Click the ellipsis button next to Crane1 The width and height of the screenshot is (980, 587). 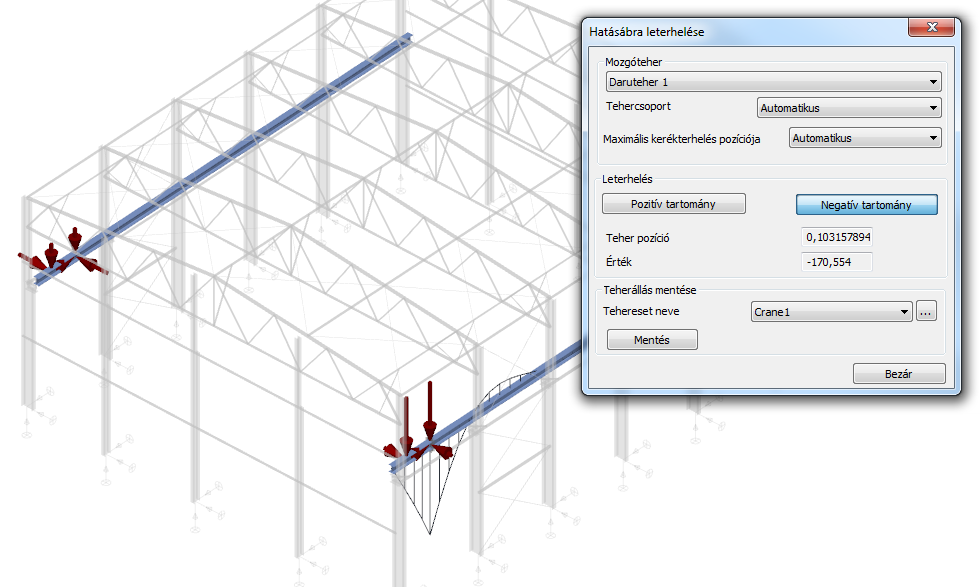click(x=926, y=311)
